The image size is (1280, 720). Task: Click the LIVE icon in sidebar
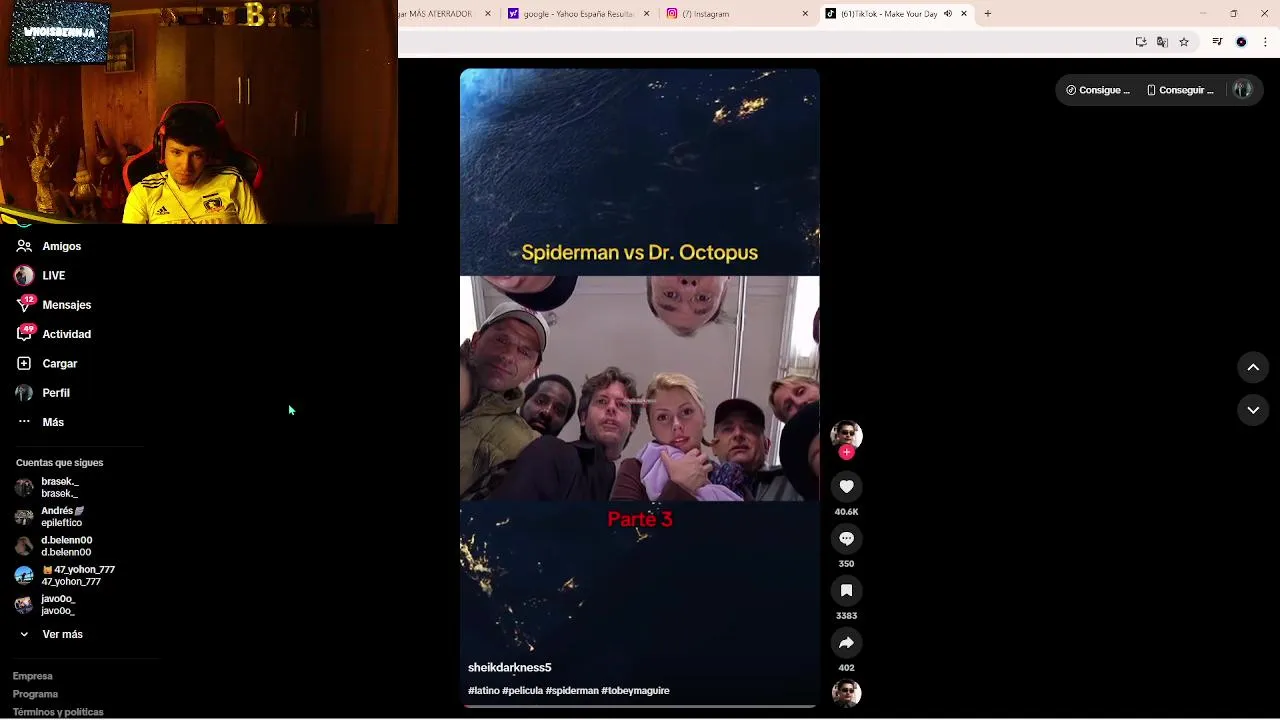24,275
